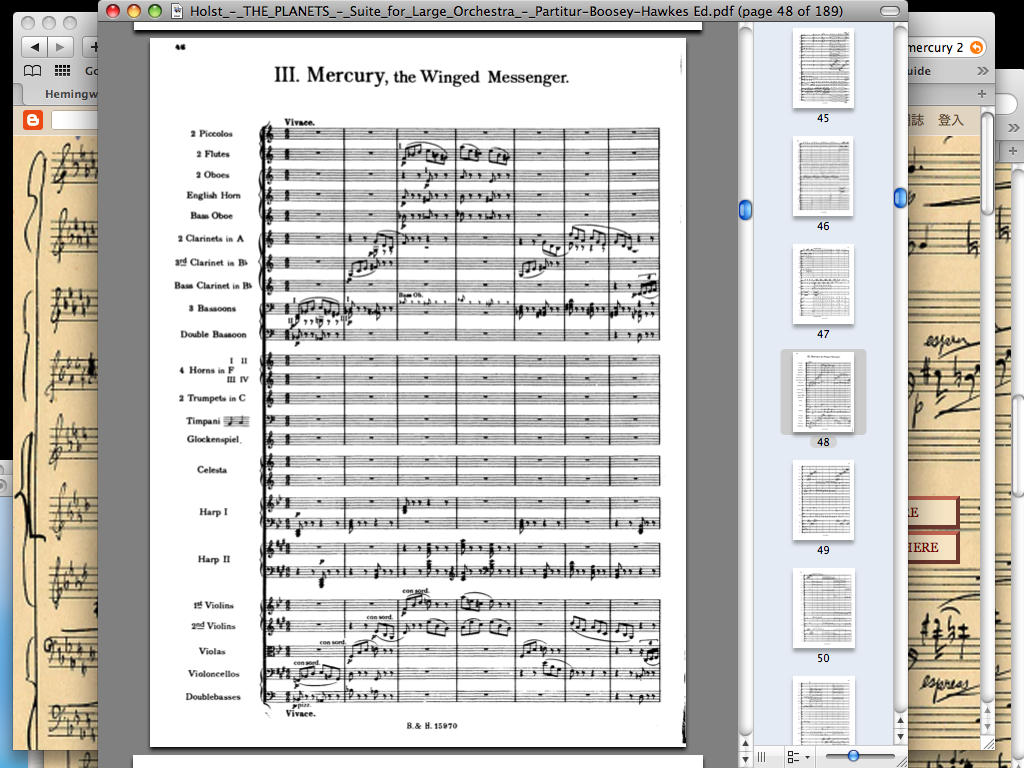Adjust the thumbnail size slider

click(x=853, y=756)
